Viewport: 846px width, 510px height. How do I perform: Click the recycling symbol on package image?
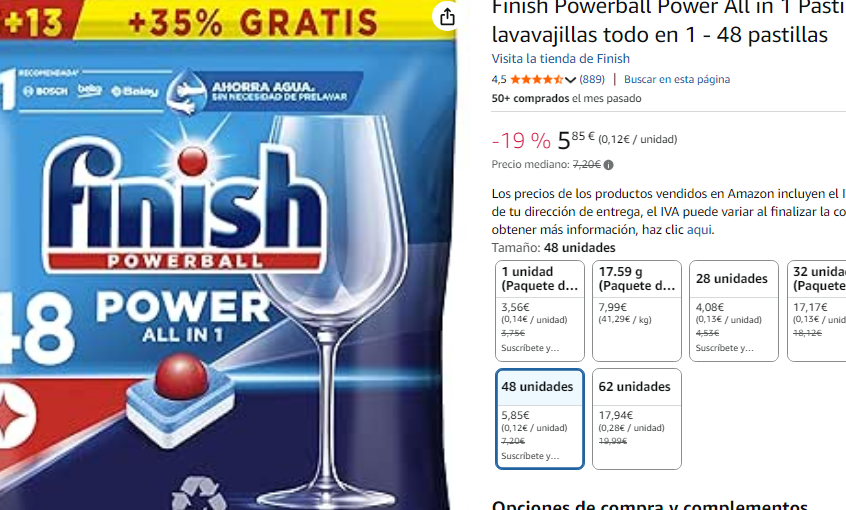pos(200,493)
